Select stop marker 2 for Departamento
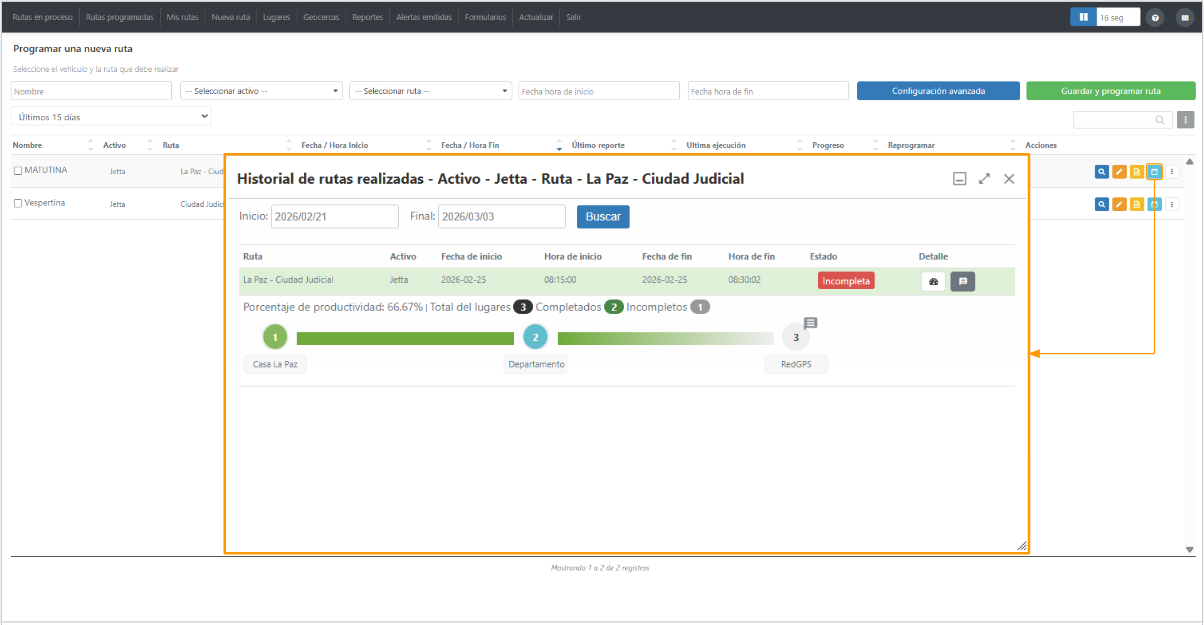Viewport: 1204px width, 625px height. point(536,337)
